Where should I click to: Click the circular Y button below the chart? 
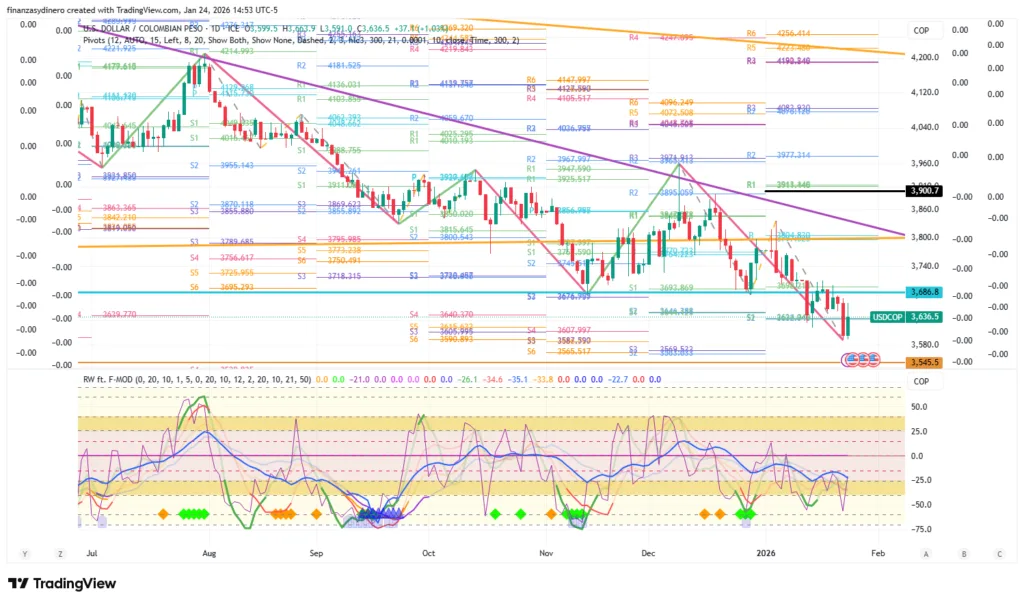(x=26, y=553)
